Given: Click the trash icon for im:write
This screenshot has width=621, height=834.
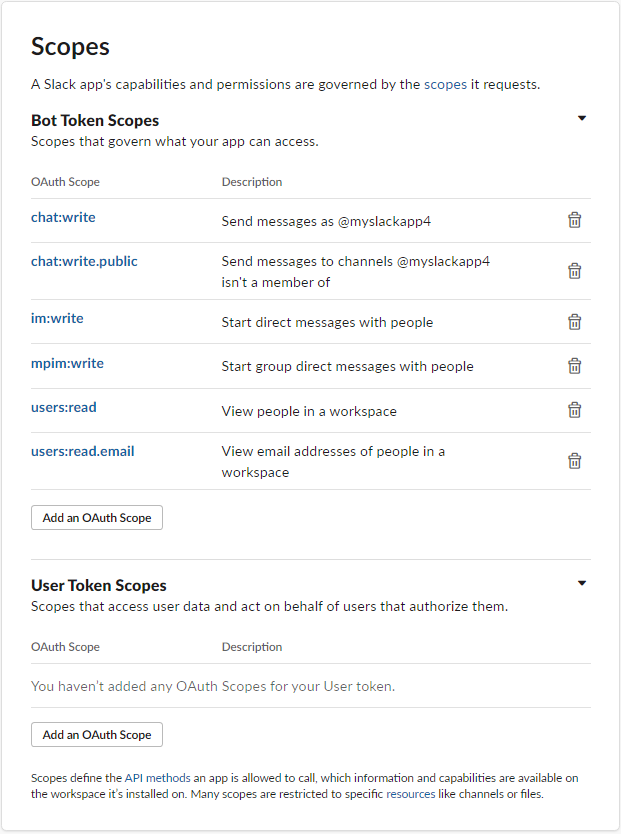Looking at the screenshot, I should tap(575, 322).
